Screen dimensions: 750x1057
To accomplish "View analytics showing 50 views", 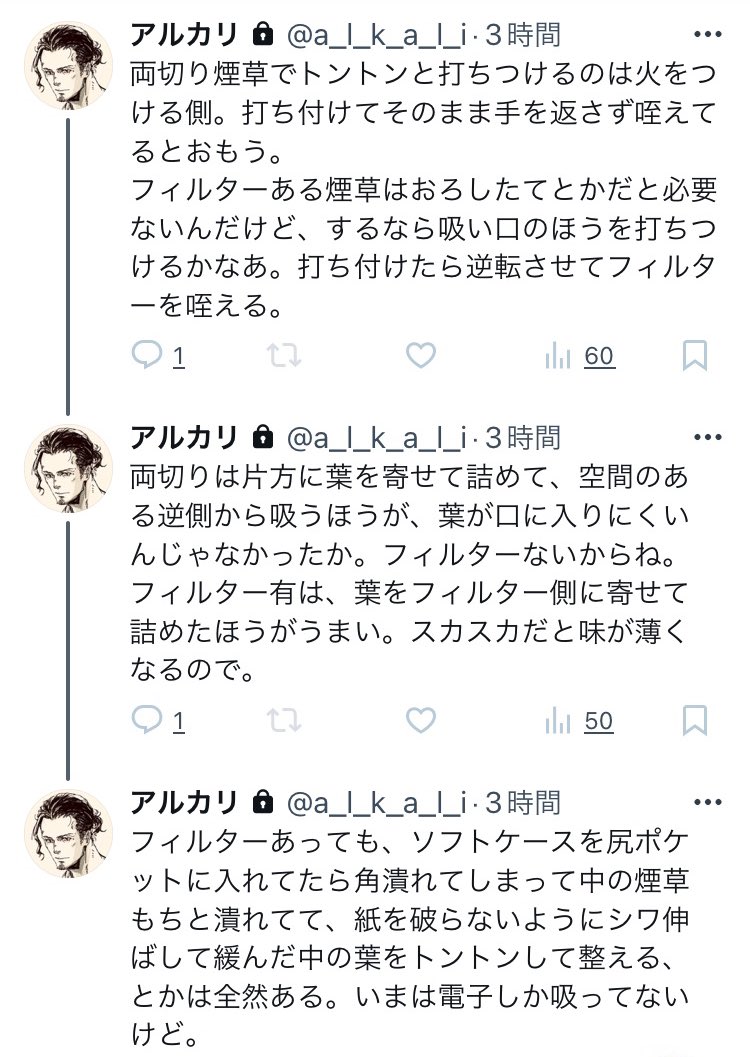I will 578,721.
